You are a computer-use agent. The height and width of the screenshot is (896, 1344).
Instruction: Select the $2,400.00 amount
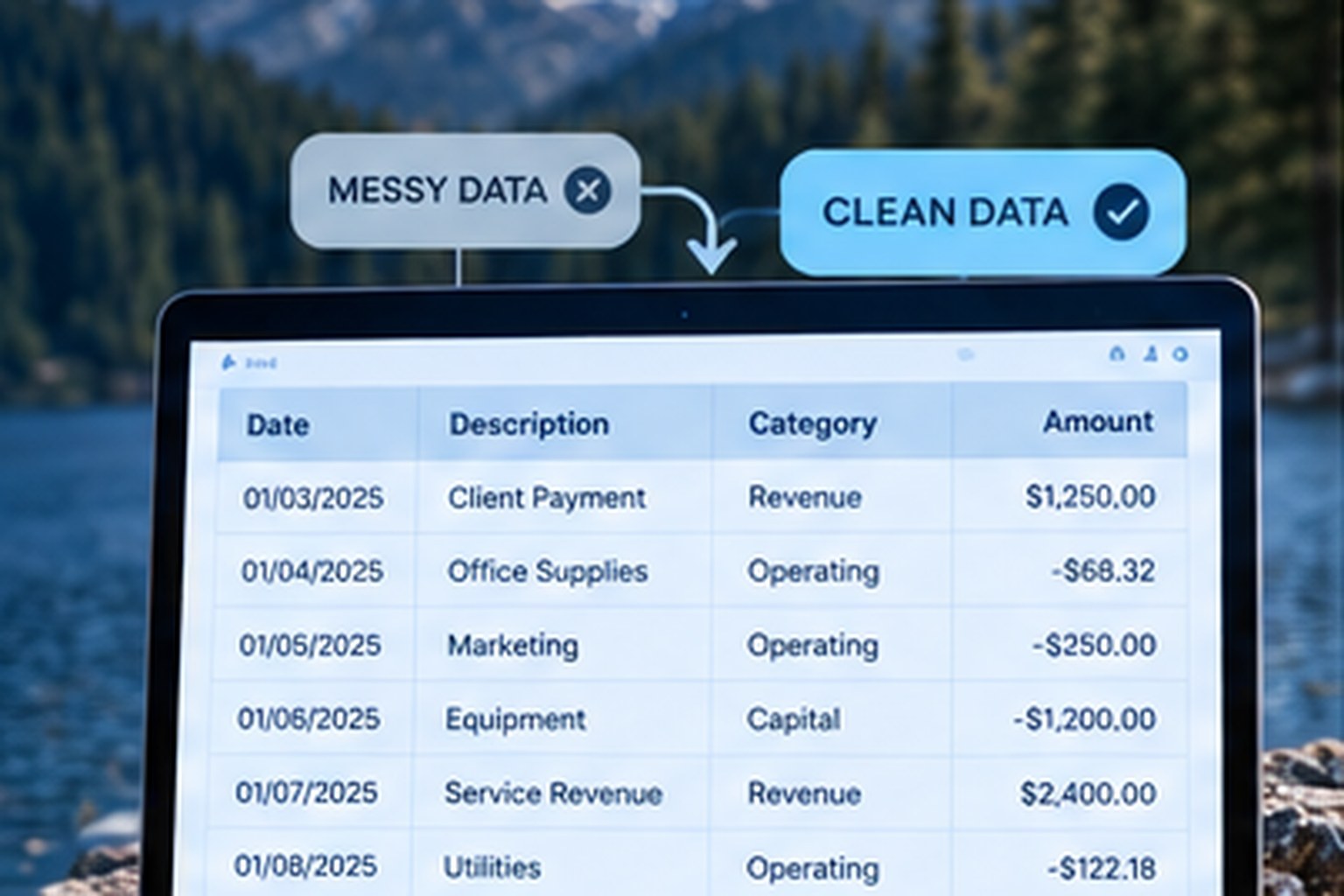click(x=1088, y=794)
